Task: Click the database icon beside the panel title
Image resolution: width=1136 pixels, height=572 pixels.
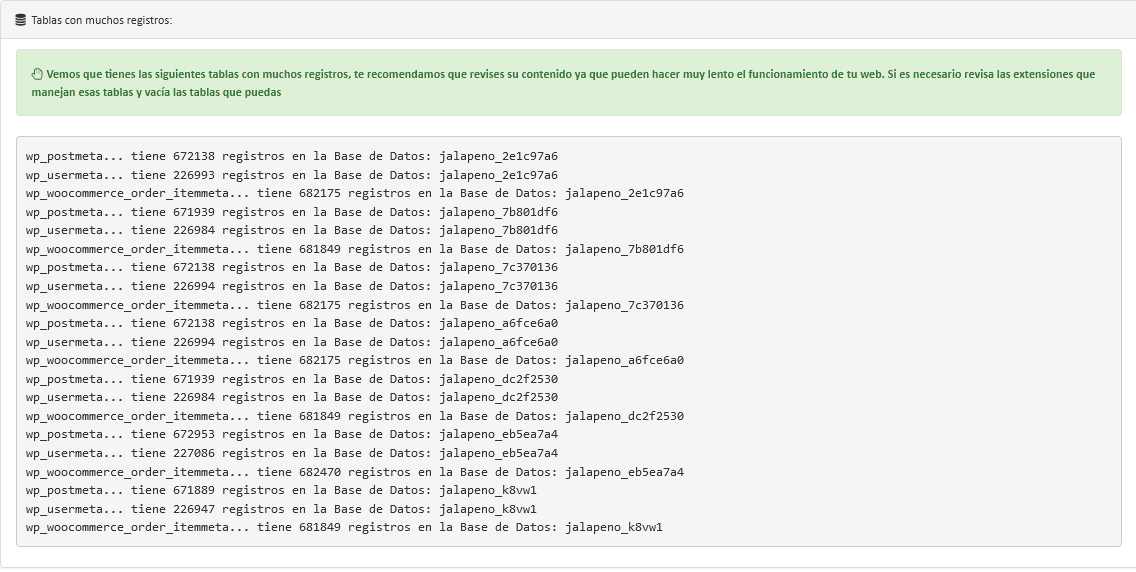Action: click(20, 20)
